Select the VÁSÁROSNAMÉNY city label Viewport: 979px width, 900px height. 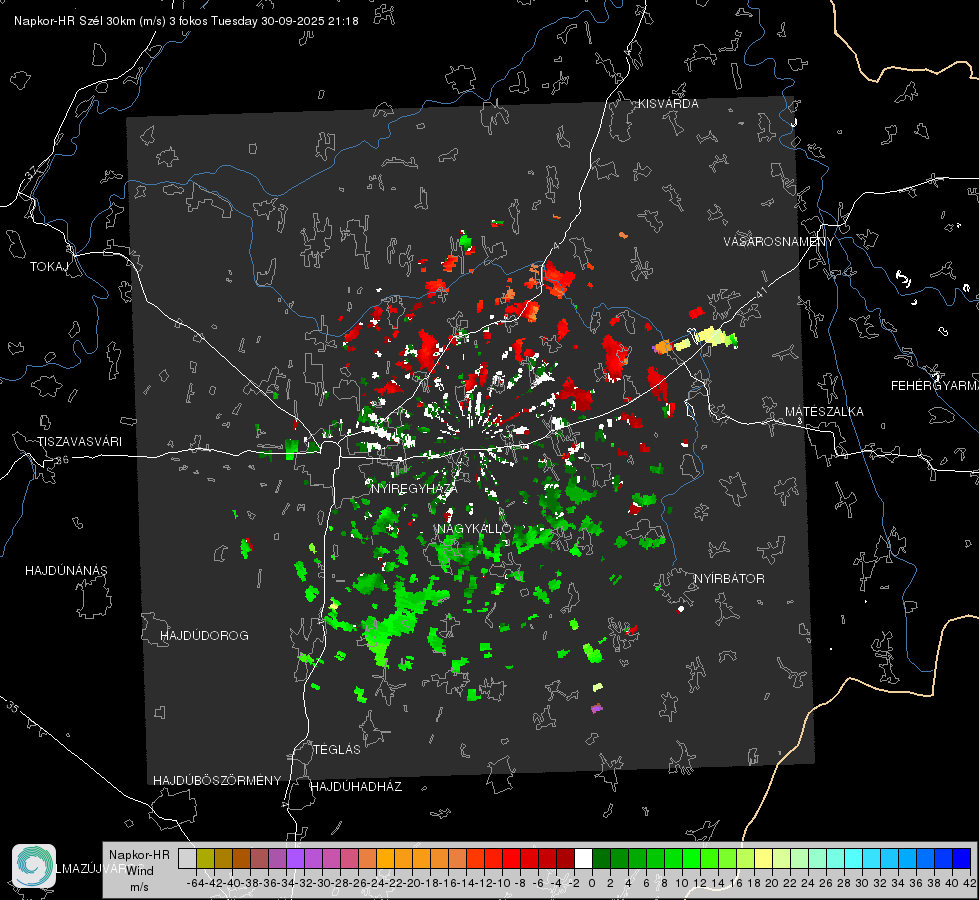click(x=779, y=242)
